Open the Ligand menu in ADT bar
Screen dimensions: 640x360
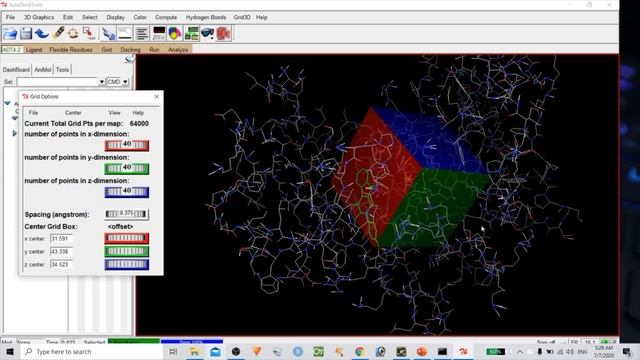click(34, 49)
